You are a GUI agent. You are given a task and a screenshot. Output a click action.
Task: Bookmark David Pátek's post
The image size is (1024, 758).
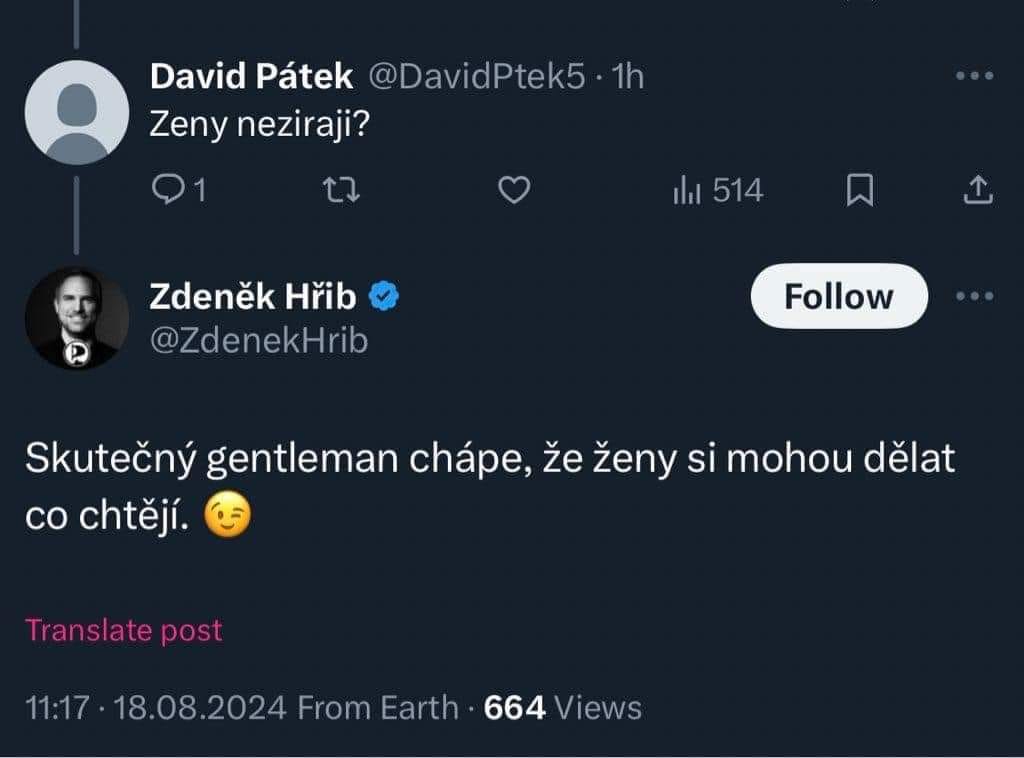point(859,189)
